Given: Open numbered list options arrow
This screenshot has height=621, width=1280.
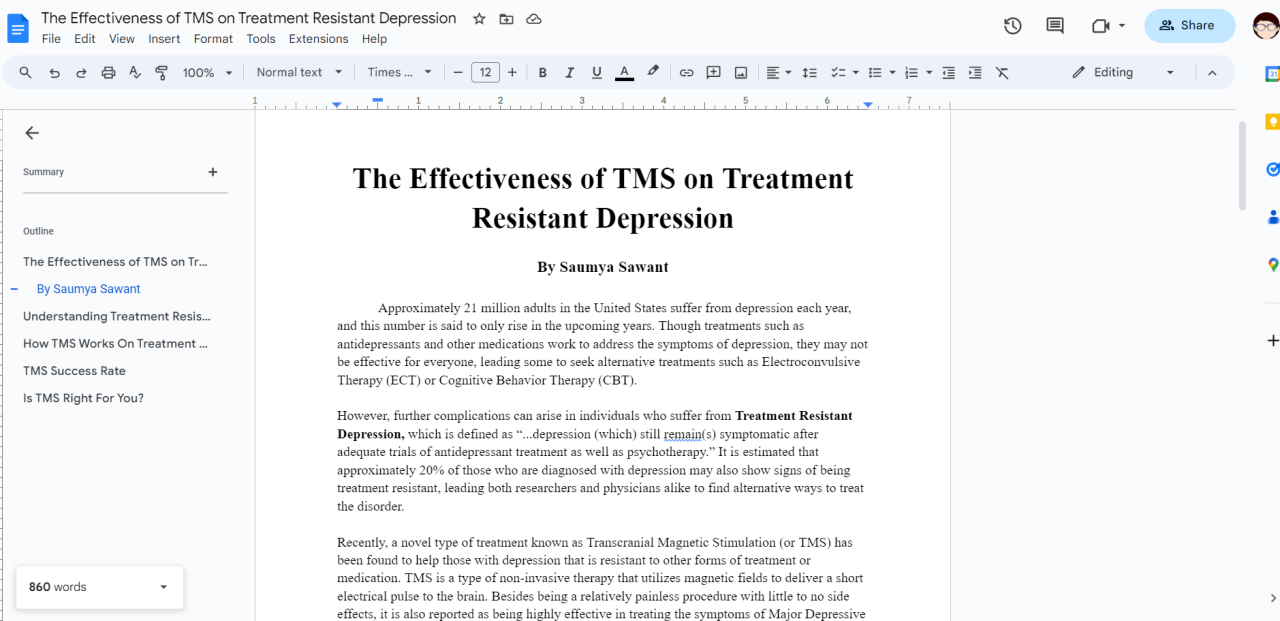Looking at the screenshot, I should pos(929,73).
